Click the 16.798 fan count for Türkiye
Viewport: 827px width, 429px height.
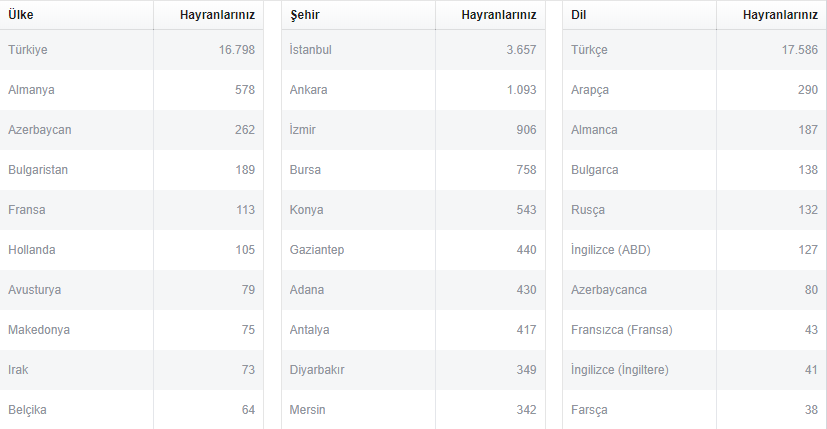(237, 50)
